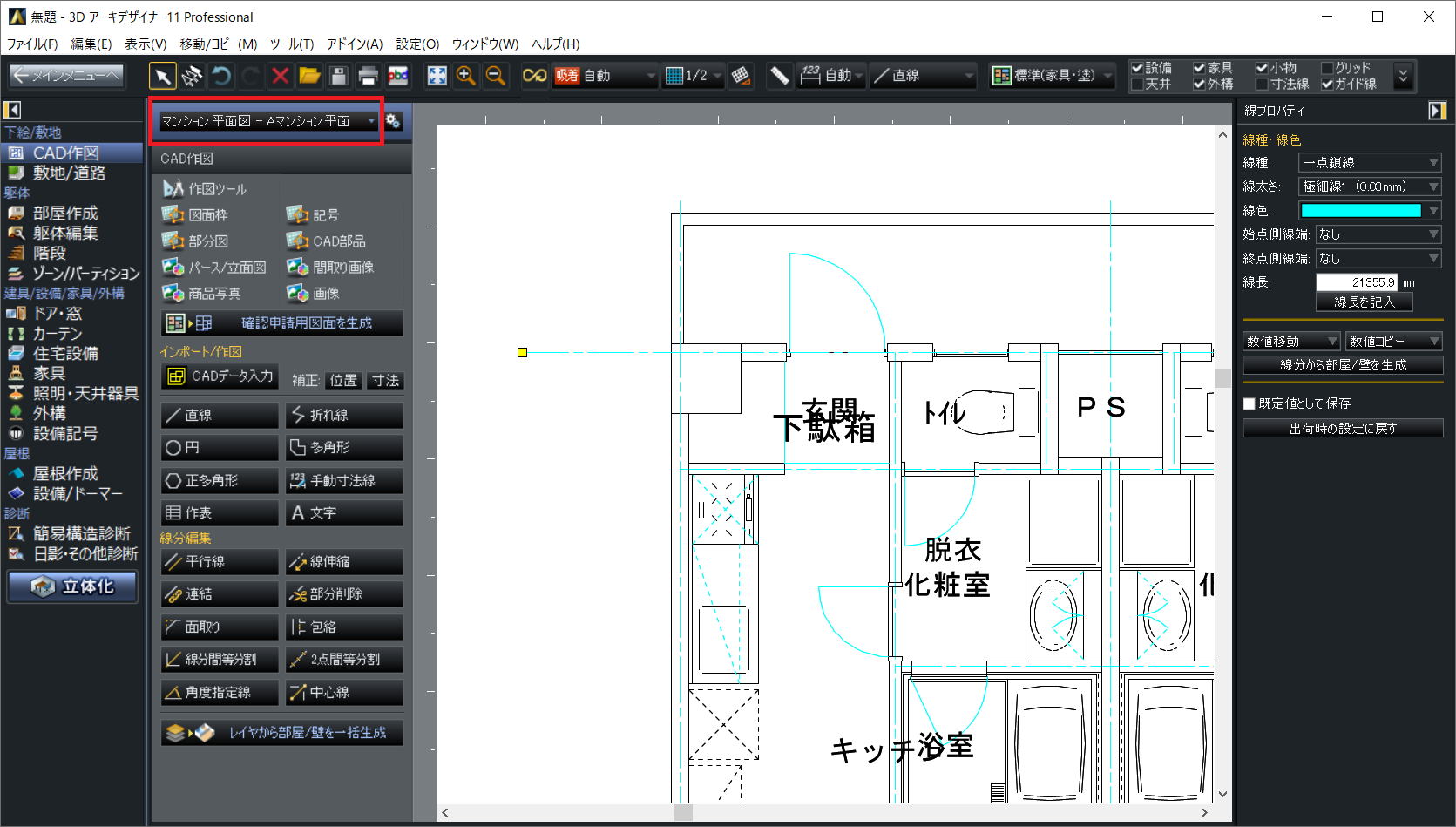Viewport: 1456px width, 827px height.
Task: Check 既定値として保存 checkbox
Action: click(x=1249, y=403)
